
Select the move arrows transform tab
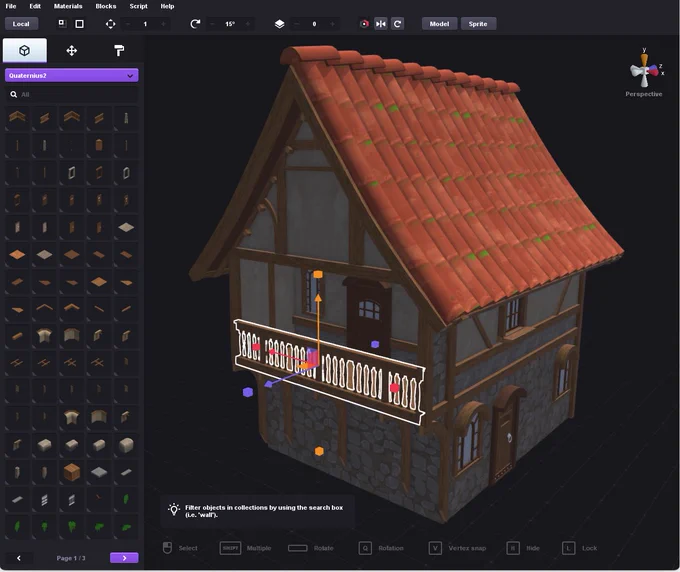tap(72, 51)
